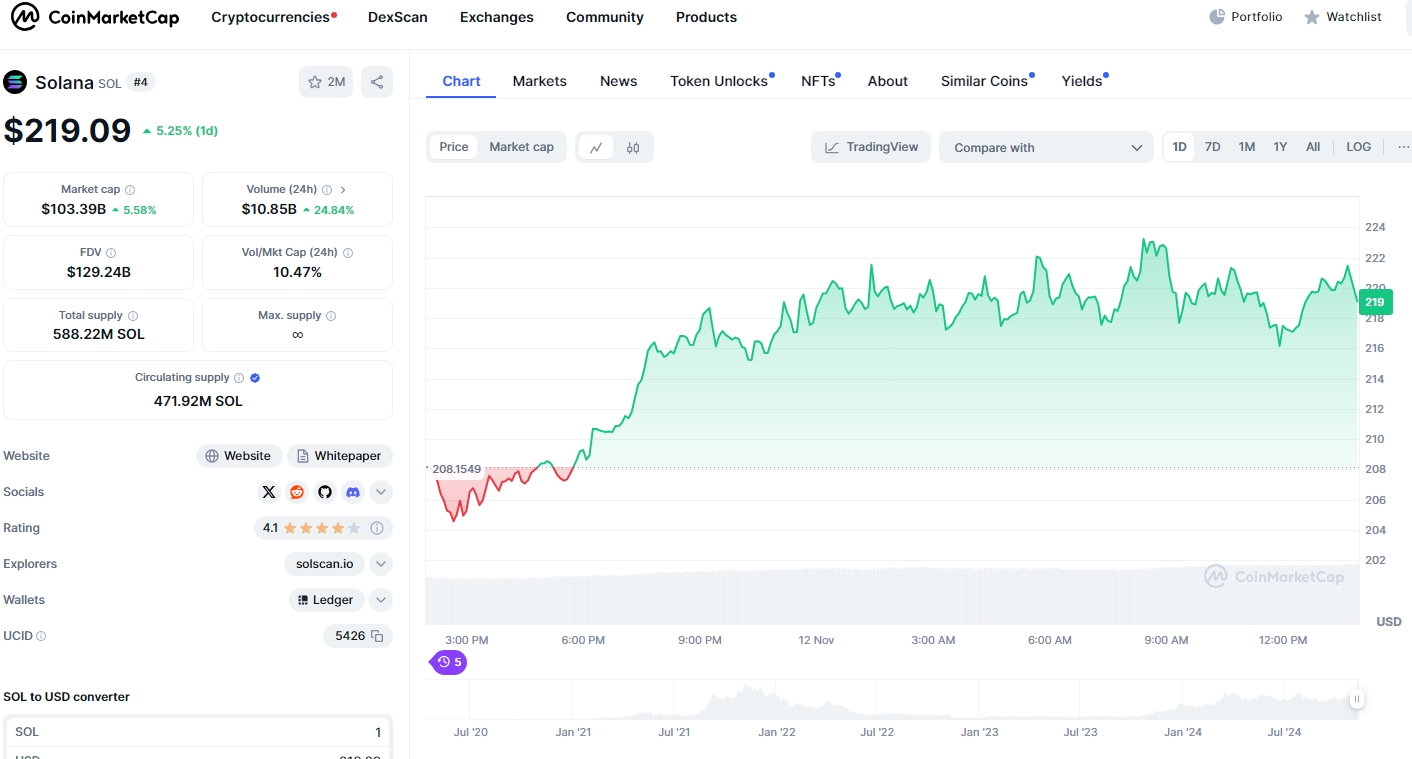Expand more Socials links

click(381, 492)
